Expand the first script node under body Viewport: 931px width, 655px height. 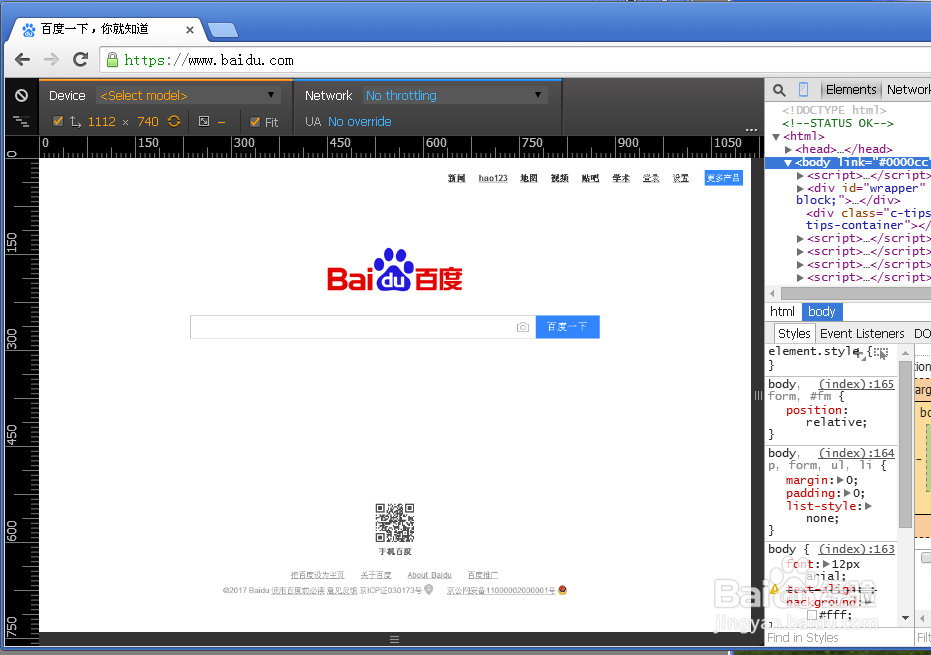pyautogui.click(x=800, y=176)
